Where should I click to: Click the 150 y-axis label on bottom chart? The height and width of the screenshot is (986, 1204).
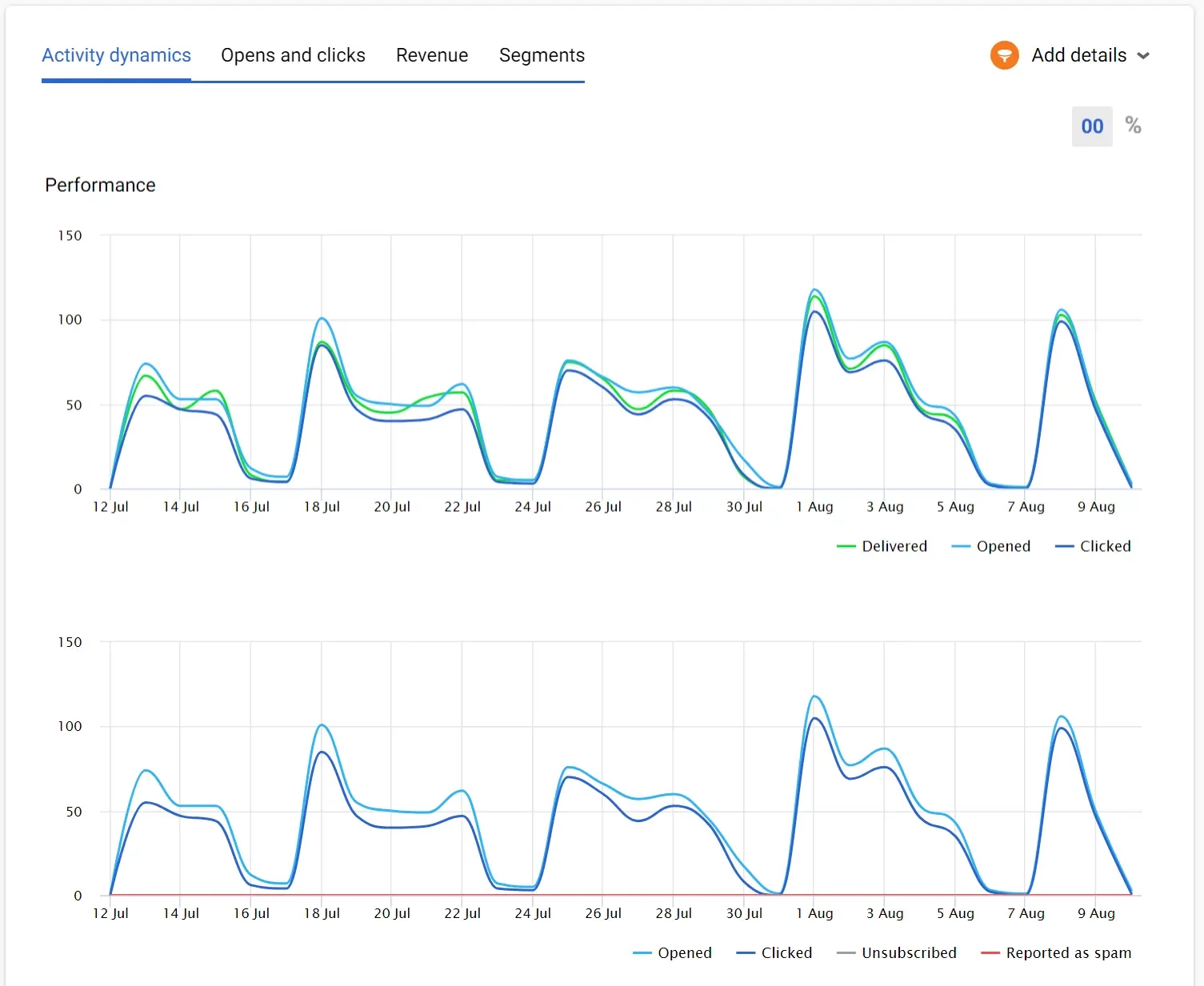tap(70, 641)
